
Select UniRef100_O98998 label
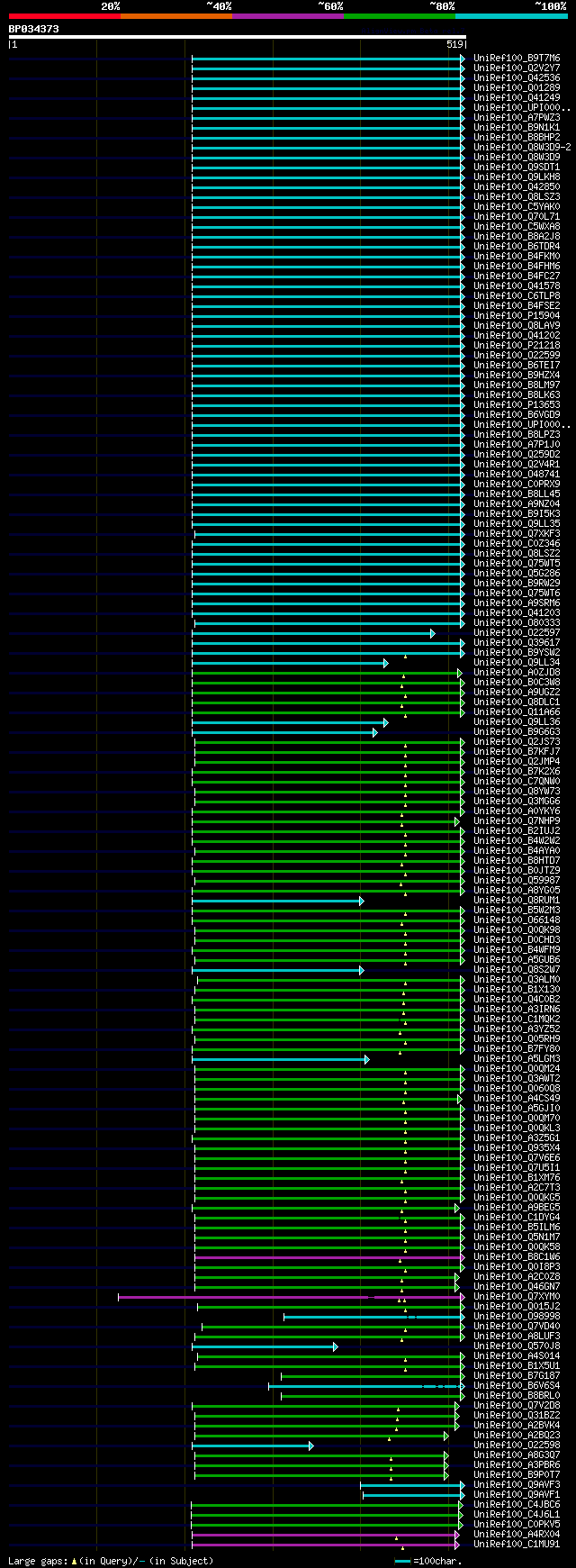(517, 1317)
